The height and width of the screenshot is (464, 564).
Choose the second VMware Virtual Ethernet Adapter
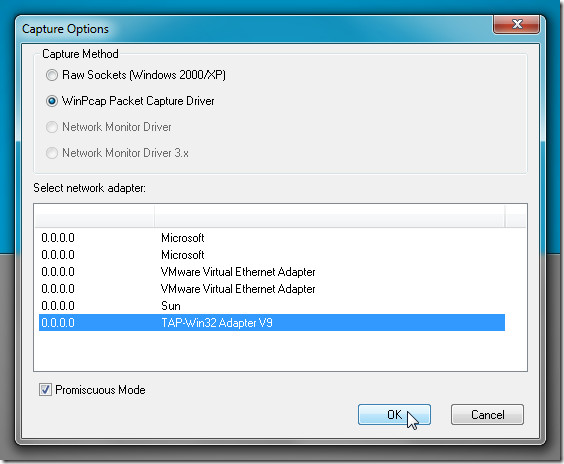tap(272, 289)
